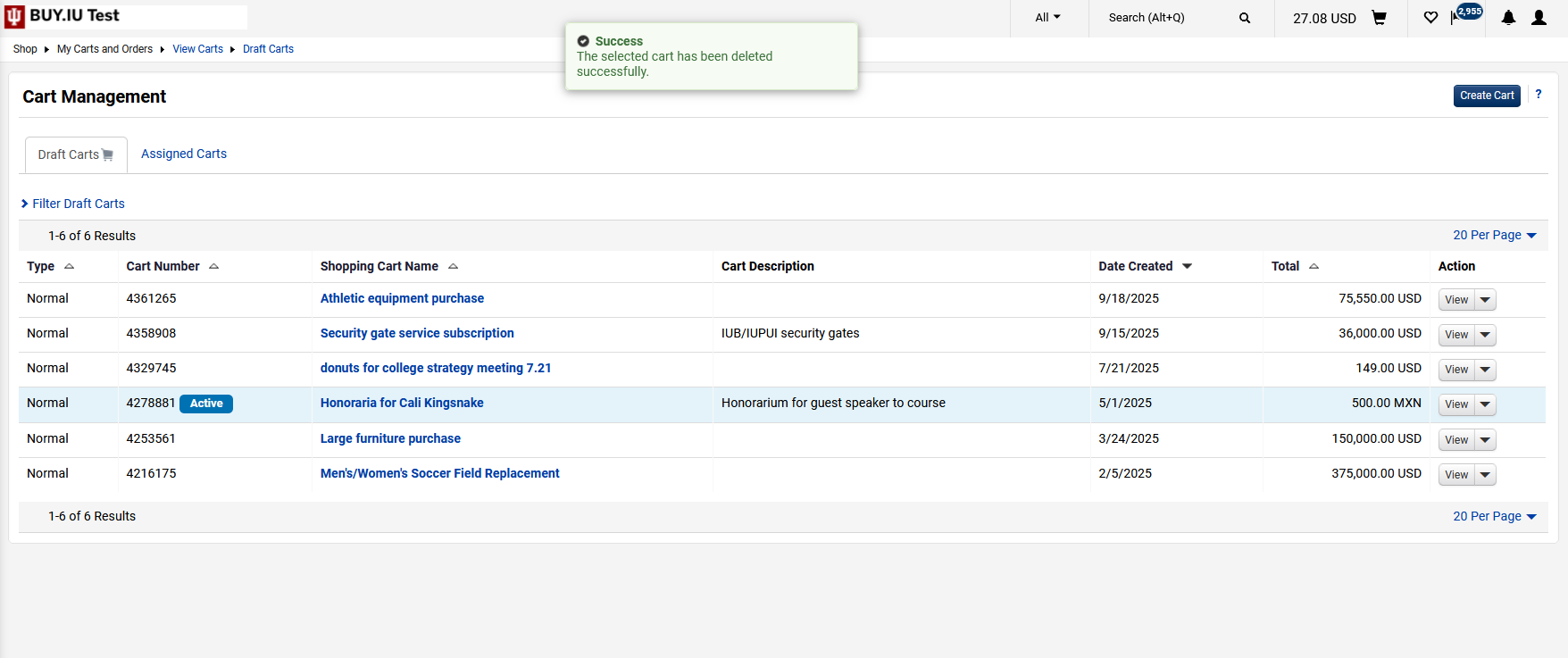Sort by Cart Number column arrow
Screen dimensions: 1568x658
pyautogui.click(x=213, y=267)
